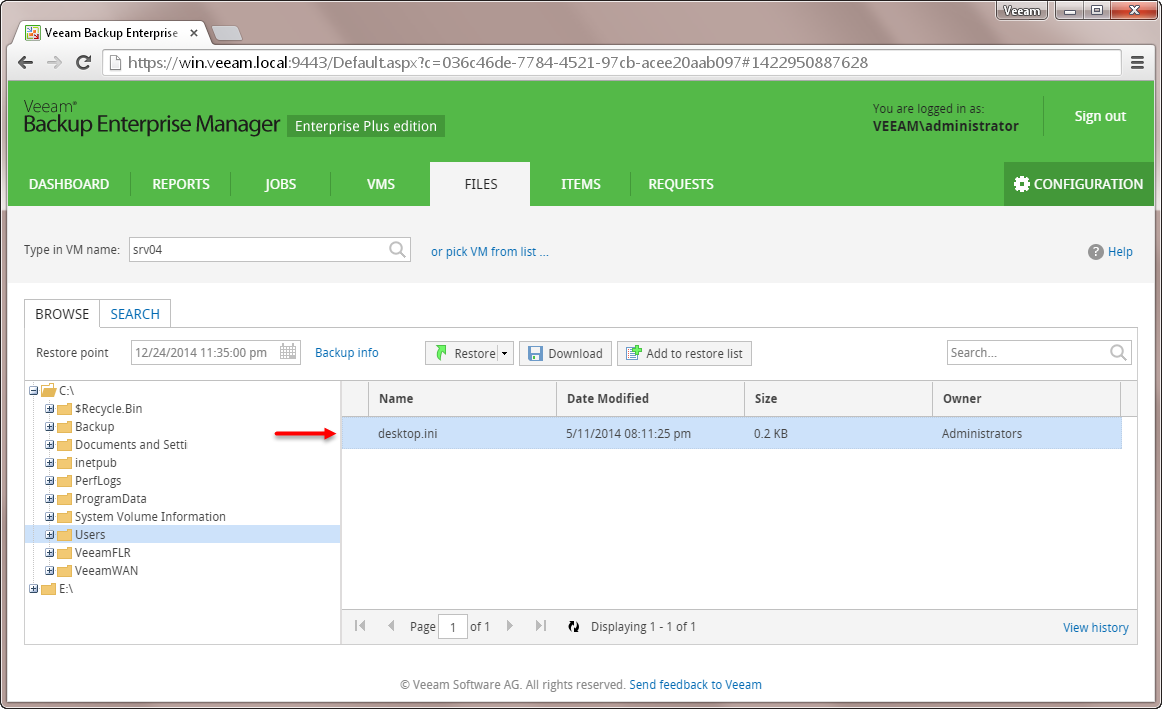Switch to the SEARCH tab
Viewport: 1162px width, 709px height.
click(135, 314)
